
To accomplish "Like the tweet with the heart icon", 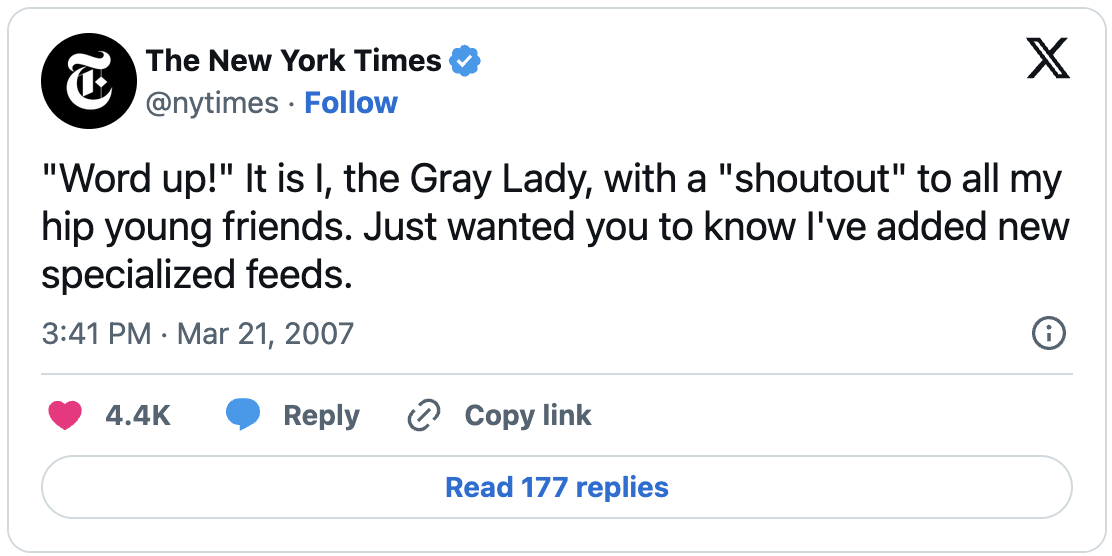I will click(65, 416).
